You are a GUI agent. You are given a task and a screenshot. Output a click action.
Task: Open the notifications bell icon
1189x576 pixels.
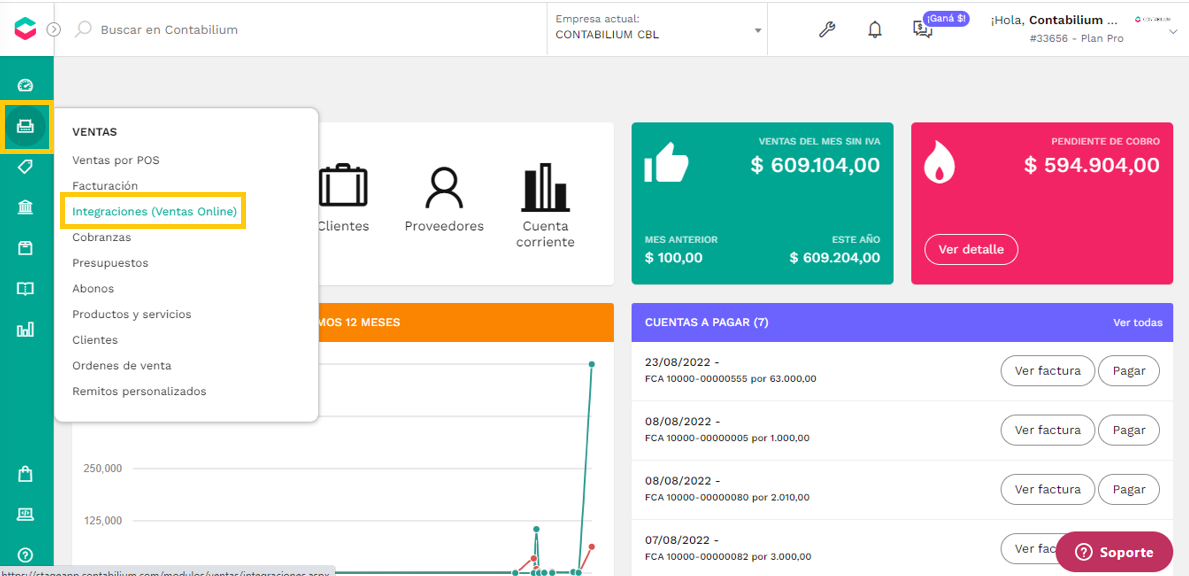(x=874, y=29)
